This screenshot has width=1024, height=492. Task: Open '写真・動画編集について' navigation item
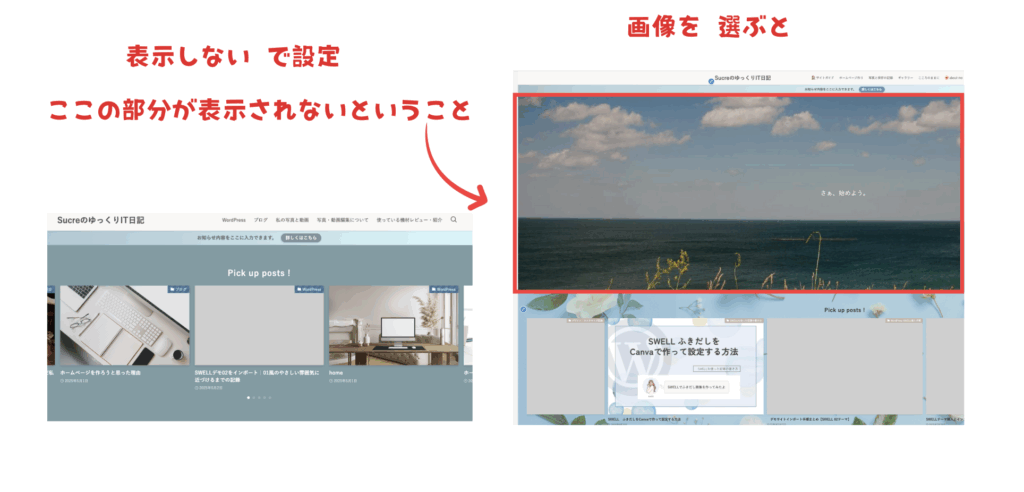tap(342, 220)
